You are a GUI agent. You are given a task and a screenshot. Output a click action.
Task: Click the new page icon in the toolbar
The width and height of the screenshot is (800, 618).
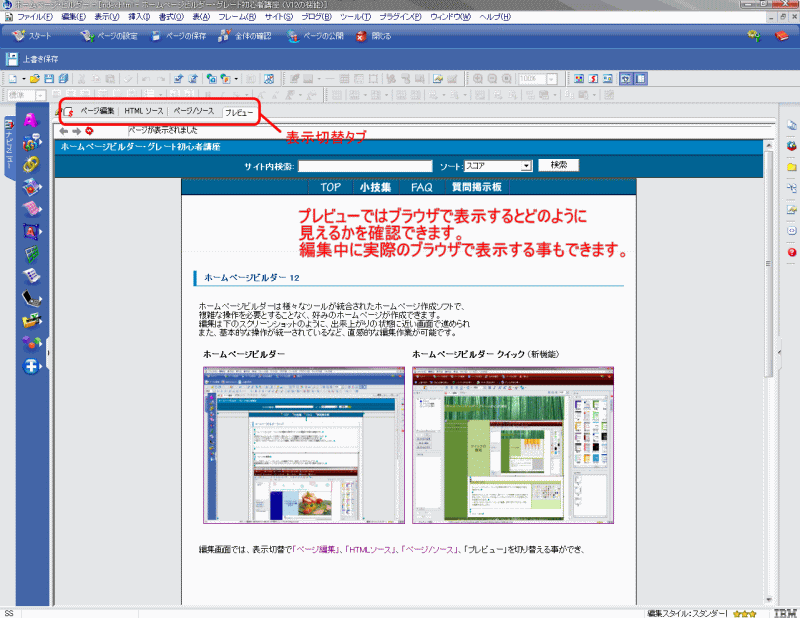(x=13, y=79)
